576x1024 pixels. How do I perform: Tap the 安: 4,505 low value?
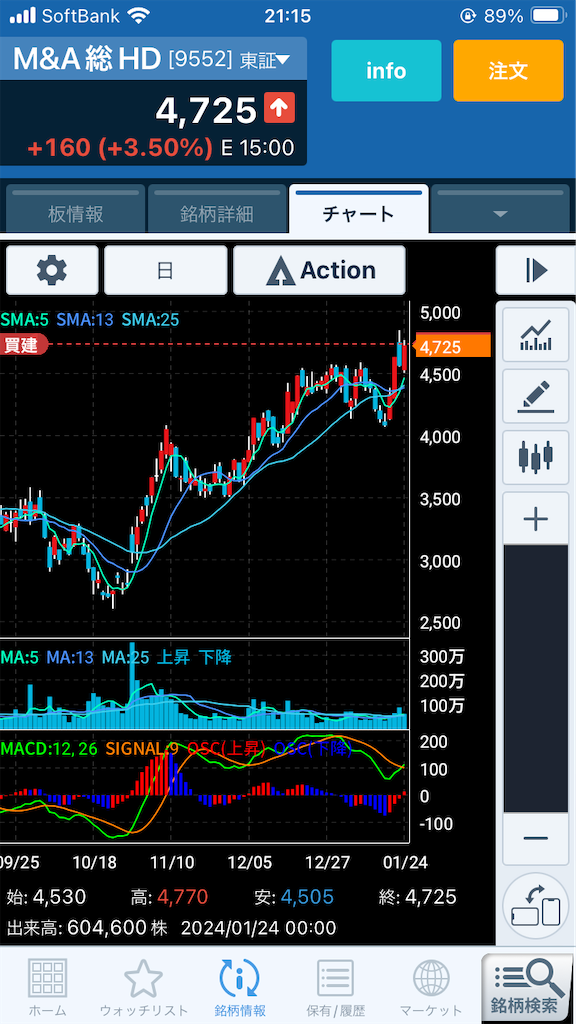(x=294, y=897)
